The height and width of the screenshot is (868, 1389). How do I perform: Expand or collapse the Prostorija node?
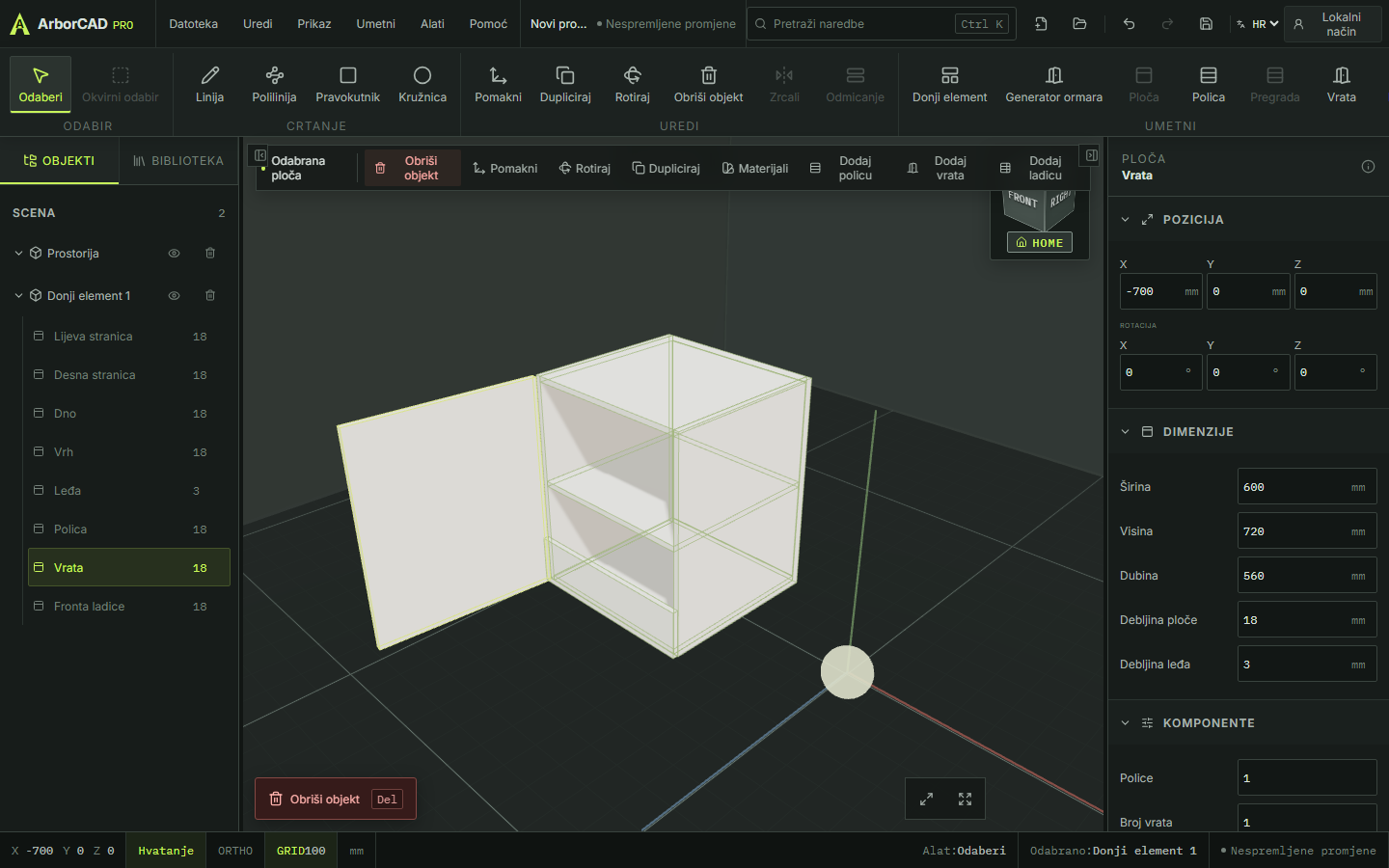pyautogui.click(x=18, y=254)
